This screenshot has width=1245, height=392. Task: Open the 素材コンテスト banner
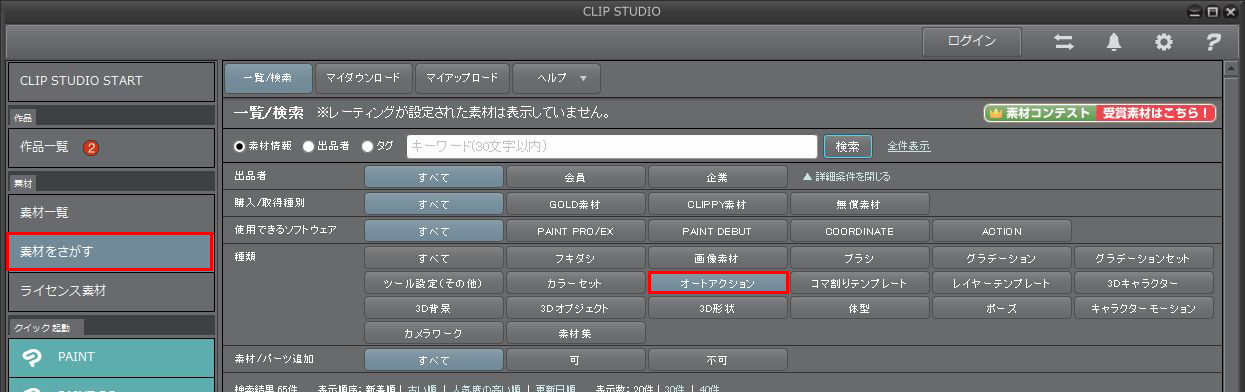click(x=1100, y=113)
